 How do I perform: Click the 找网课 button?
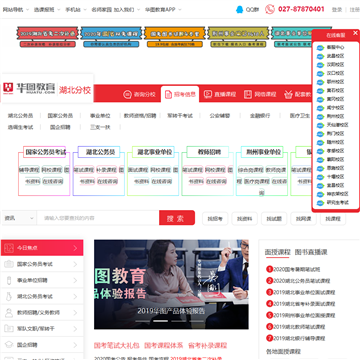pyautogui.click(x=303, y=219)
